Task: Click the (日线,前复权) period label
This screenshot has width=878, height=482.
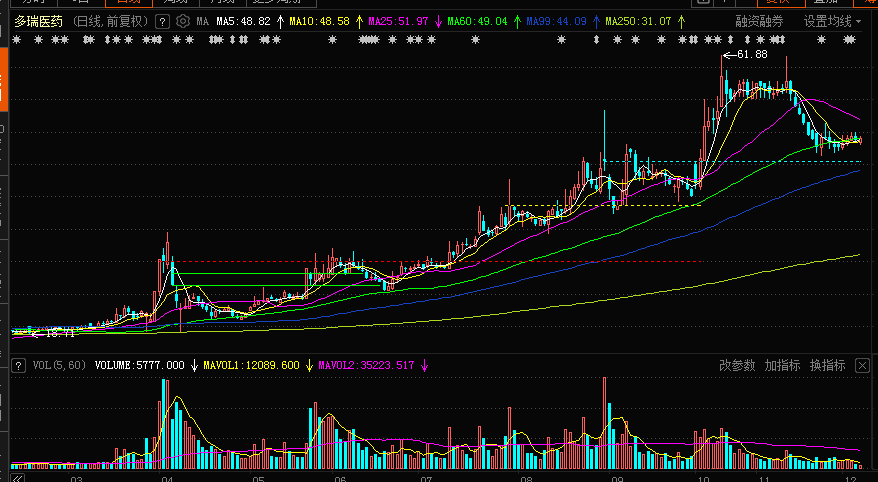Action: pyautogui.click(x=110, y=22)
